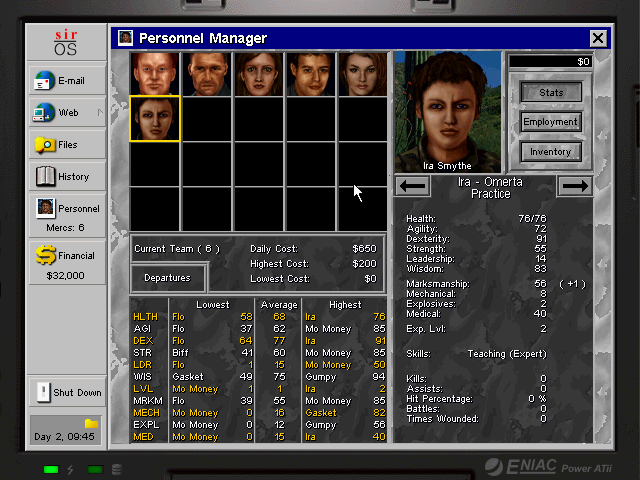The width and height of the screenshot is (640, 480).
Task: Select the fourth merc portrait, dark-haired man
Action: 311,74
